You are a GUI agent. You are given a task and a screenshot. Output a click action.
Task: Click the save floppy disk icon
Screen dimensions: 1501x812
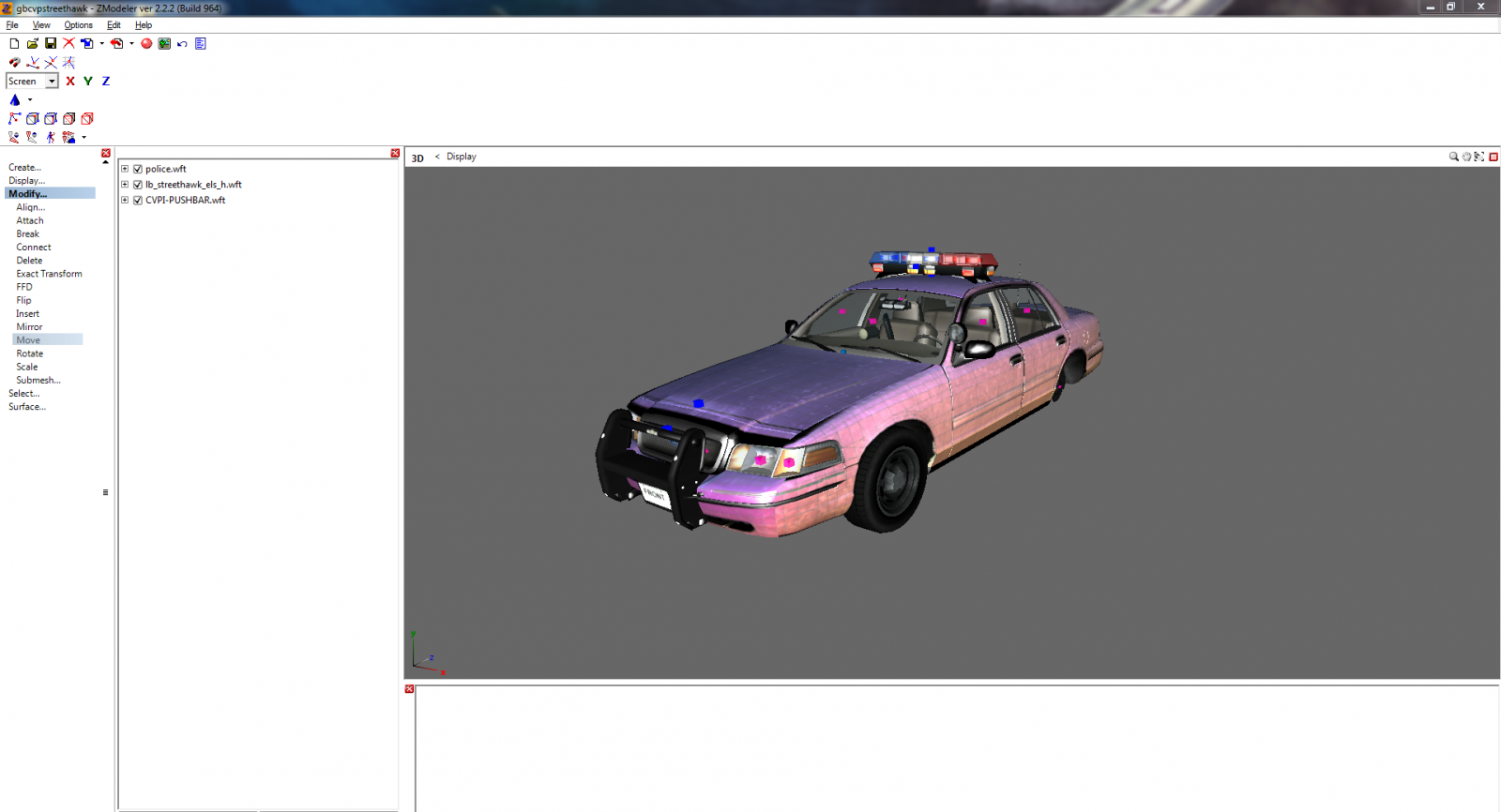[51, 43]
